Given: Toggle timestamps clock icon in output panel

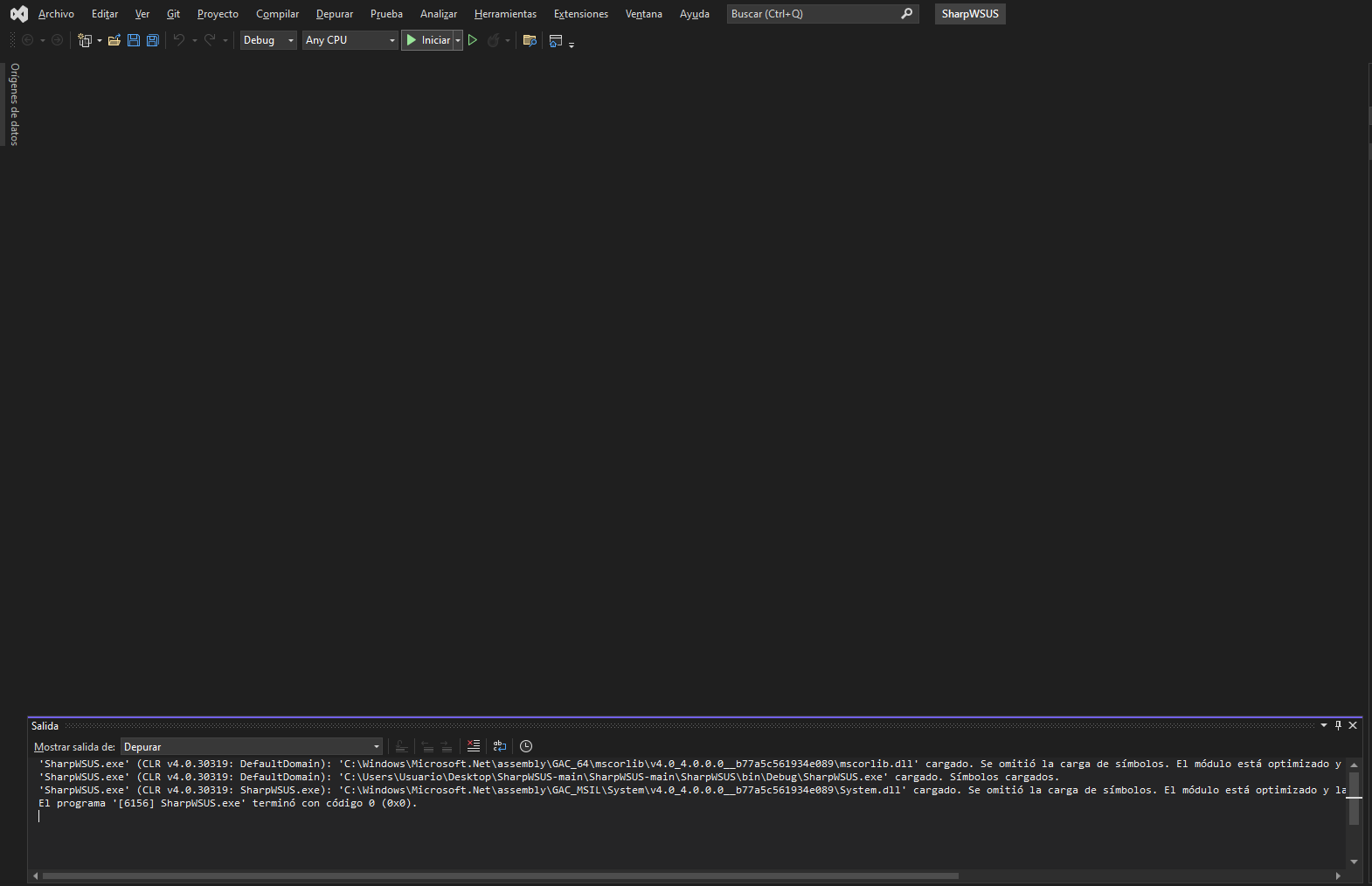Looking at the screenshot, I should pyautogui.click(x=526, y=746).
